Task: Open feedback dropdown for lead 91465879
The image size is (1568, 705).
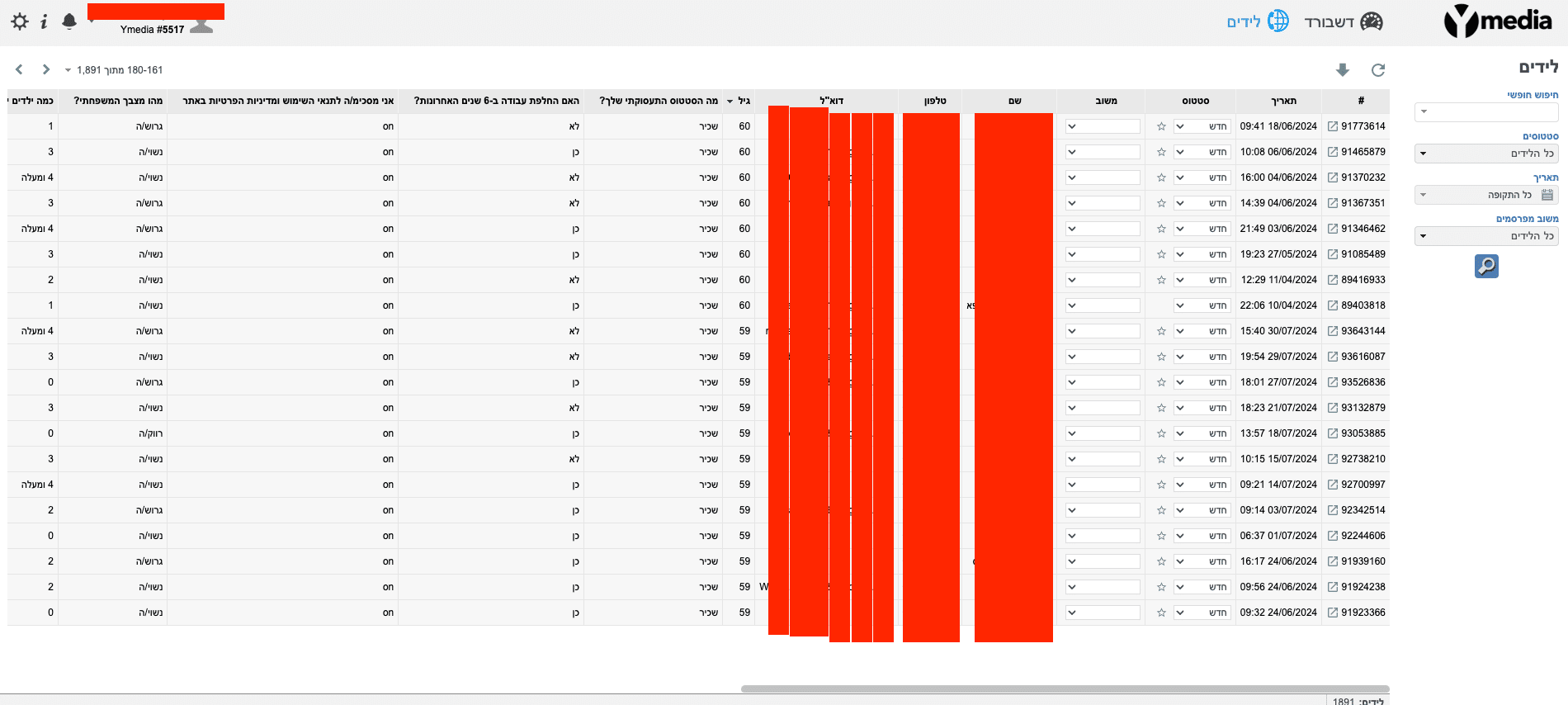Action: click(x=1103, y=152)
